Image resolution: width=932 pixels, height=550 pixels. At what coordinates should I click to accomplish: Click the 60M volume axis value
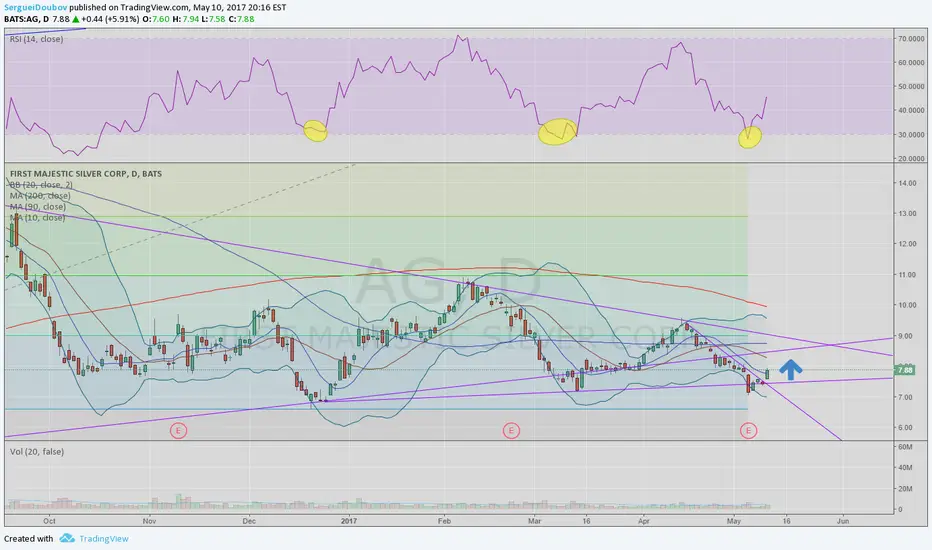point(905,447)
